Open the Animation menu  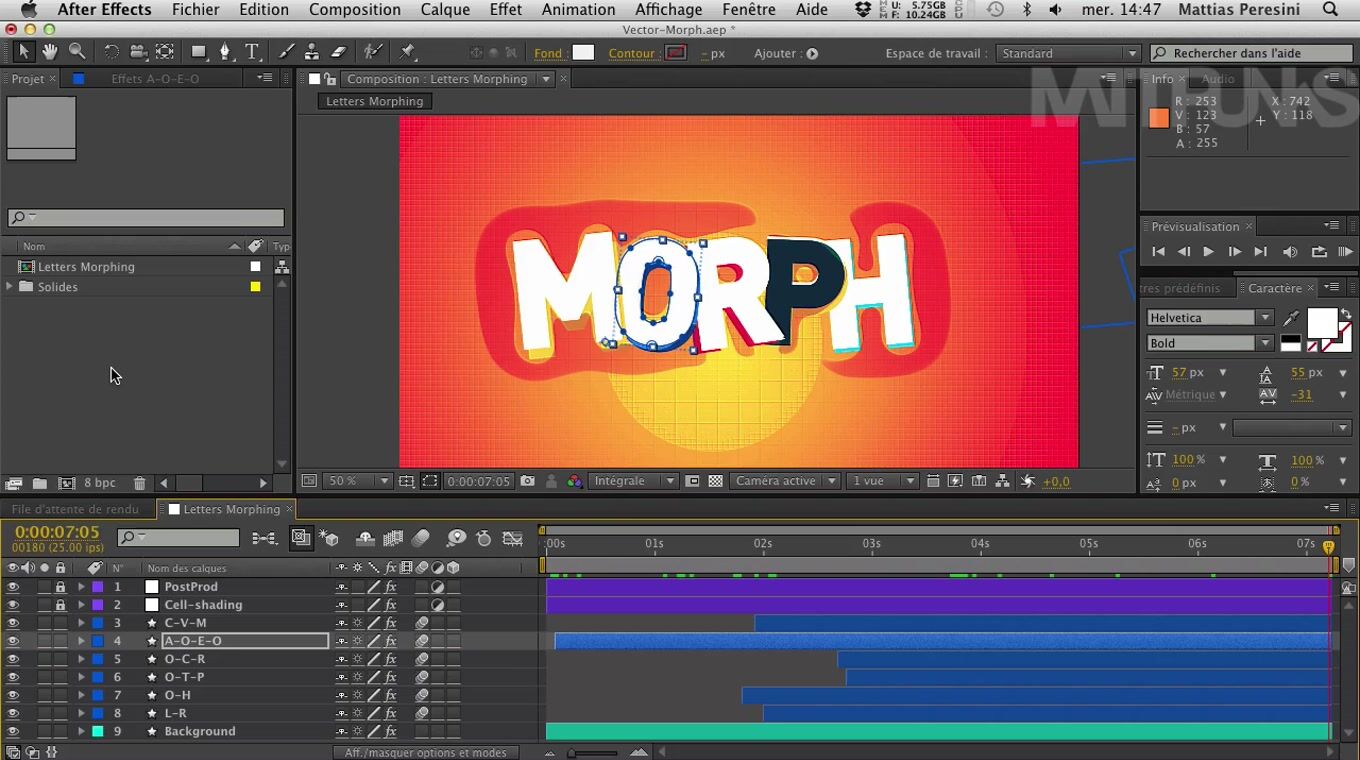[x=578, y=10]
